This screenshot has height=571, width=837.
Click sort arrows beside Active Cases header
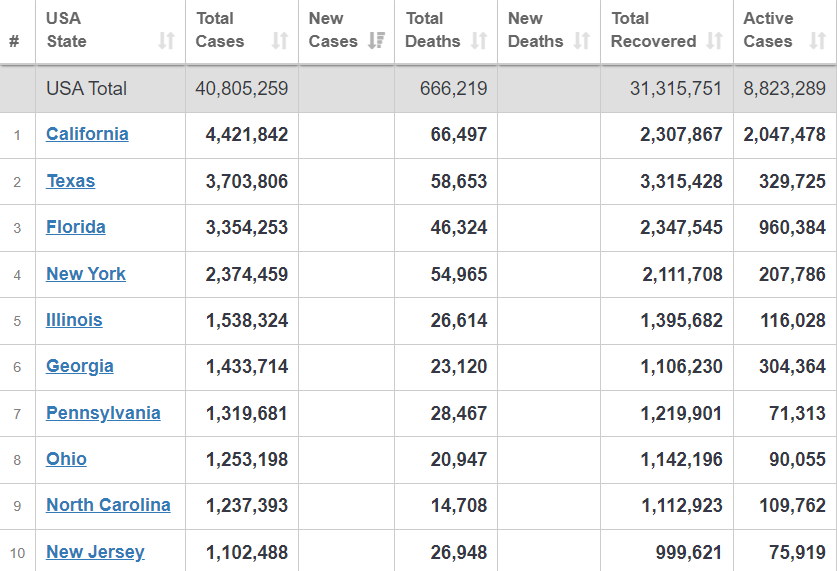[817, 41]
